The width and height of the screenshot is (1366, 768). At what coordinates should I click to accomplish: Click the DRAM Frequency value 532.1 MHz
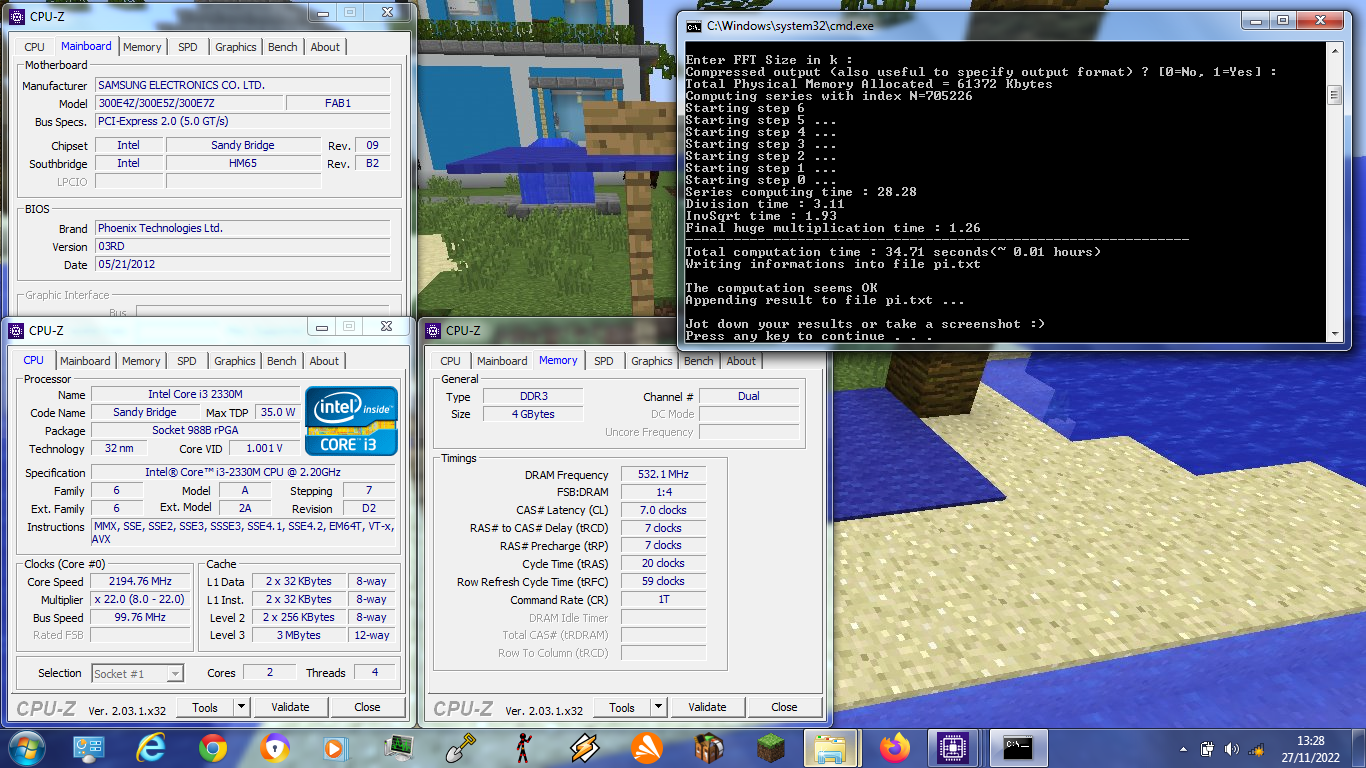663,475
